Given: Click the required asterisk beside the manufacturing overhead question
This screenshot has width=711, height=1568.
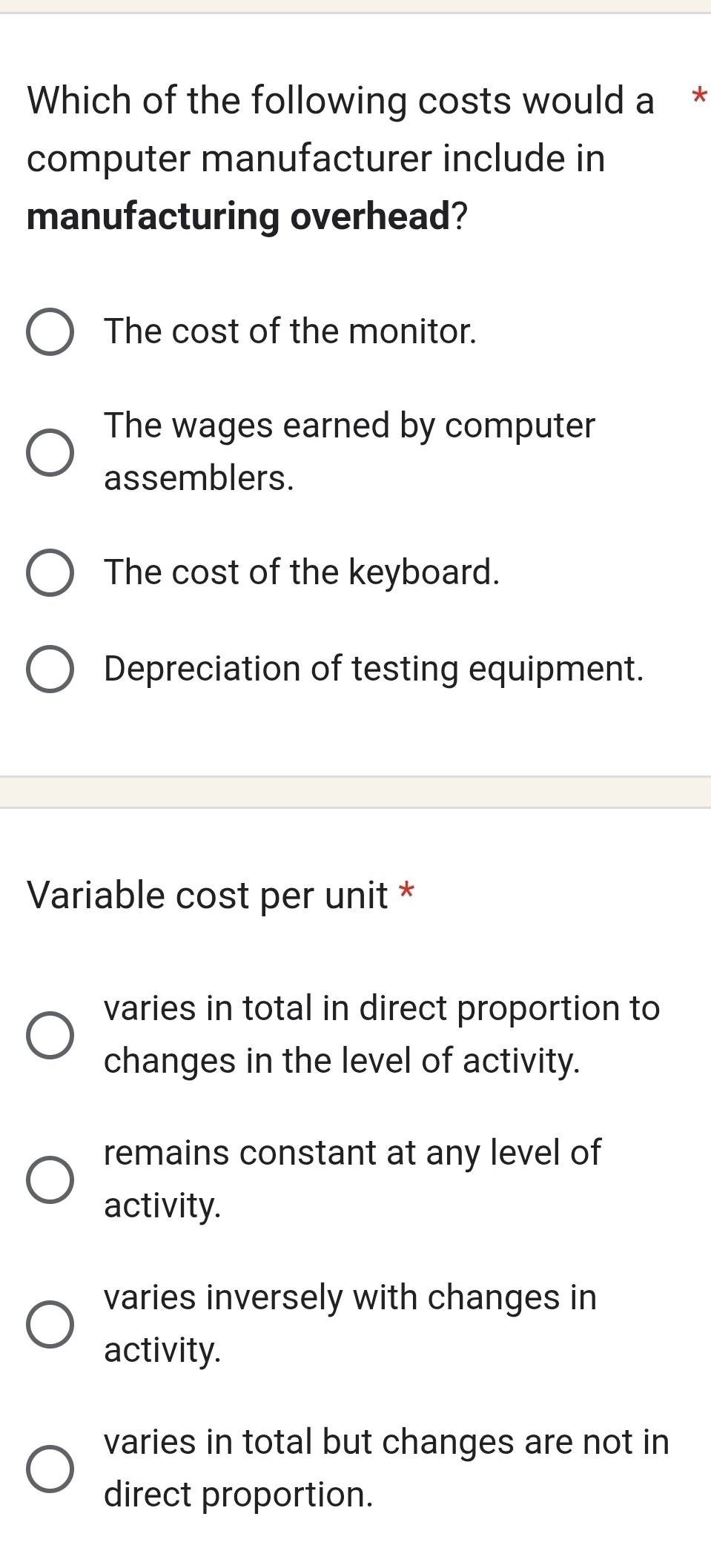Looking at the screenshot, I should coord(698,96).
